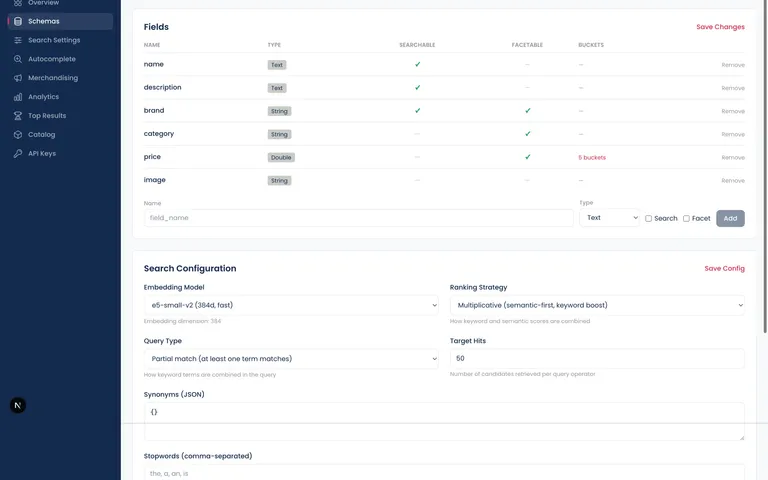The height and width of the screenshot is (480, 768).
Task: Open the new field Type dropdown
Action: tap(608, 218)
